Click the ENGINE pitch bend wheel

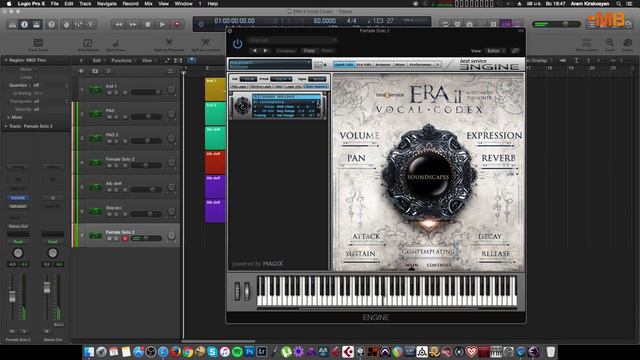[x=237, y=291]
